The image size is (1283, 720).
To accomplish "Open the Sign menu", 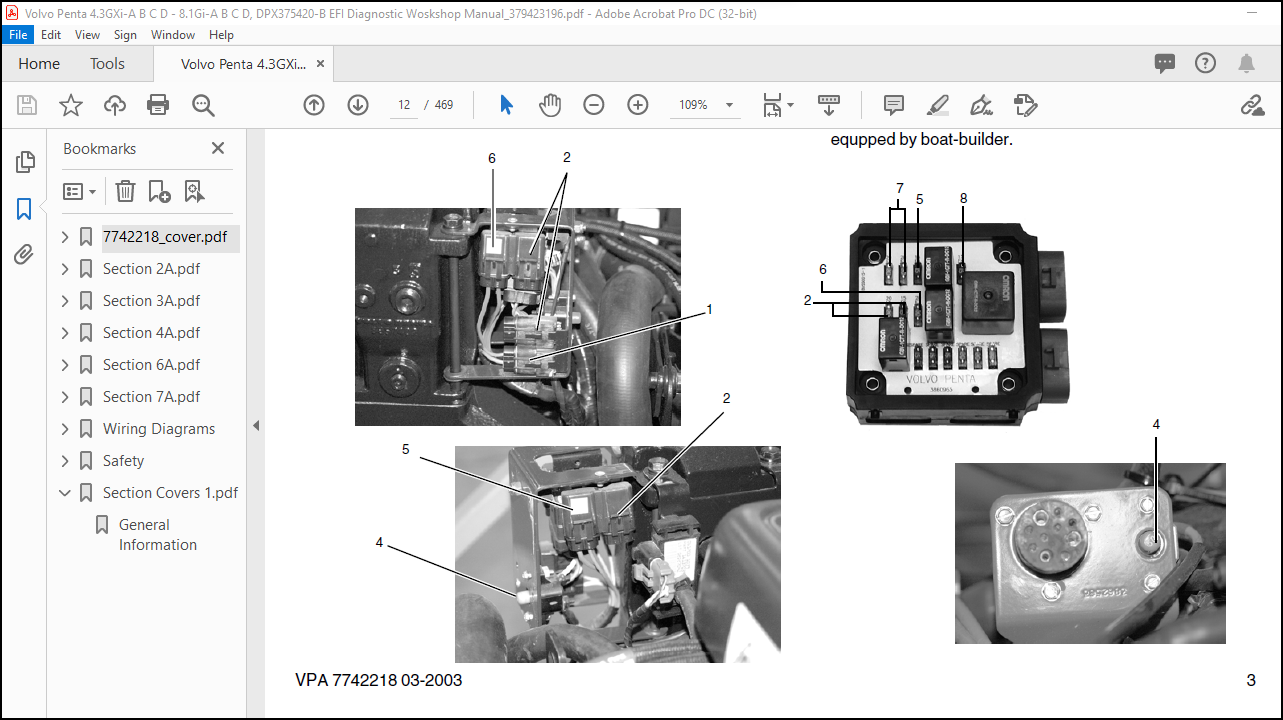I will click(x=125, y=34).
